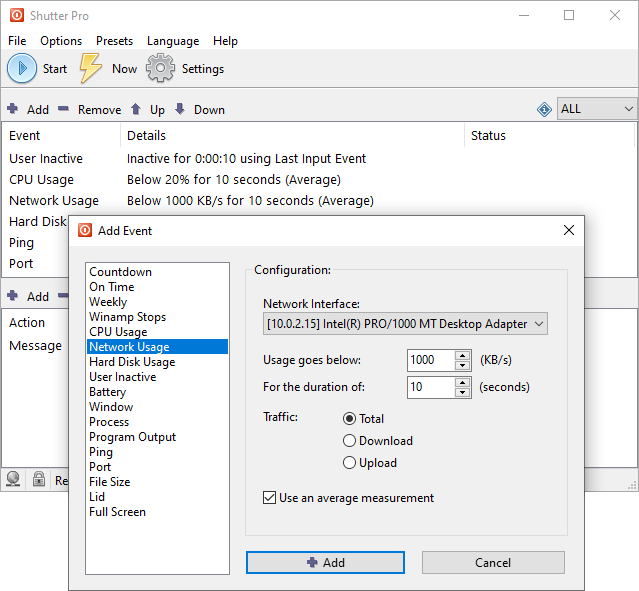This screenshot has height=591, width=639.
Task: Open the Network Interface dropdown
Action: (405, 324)
